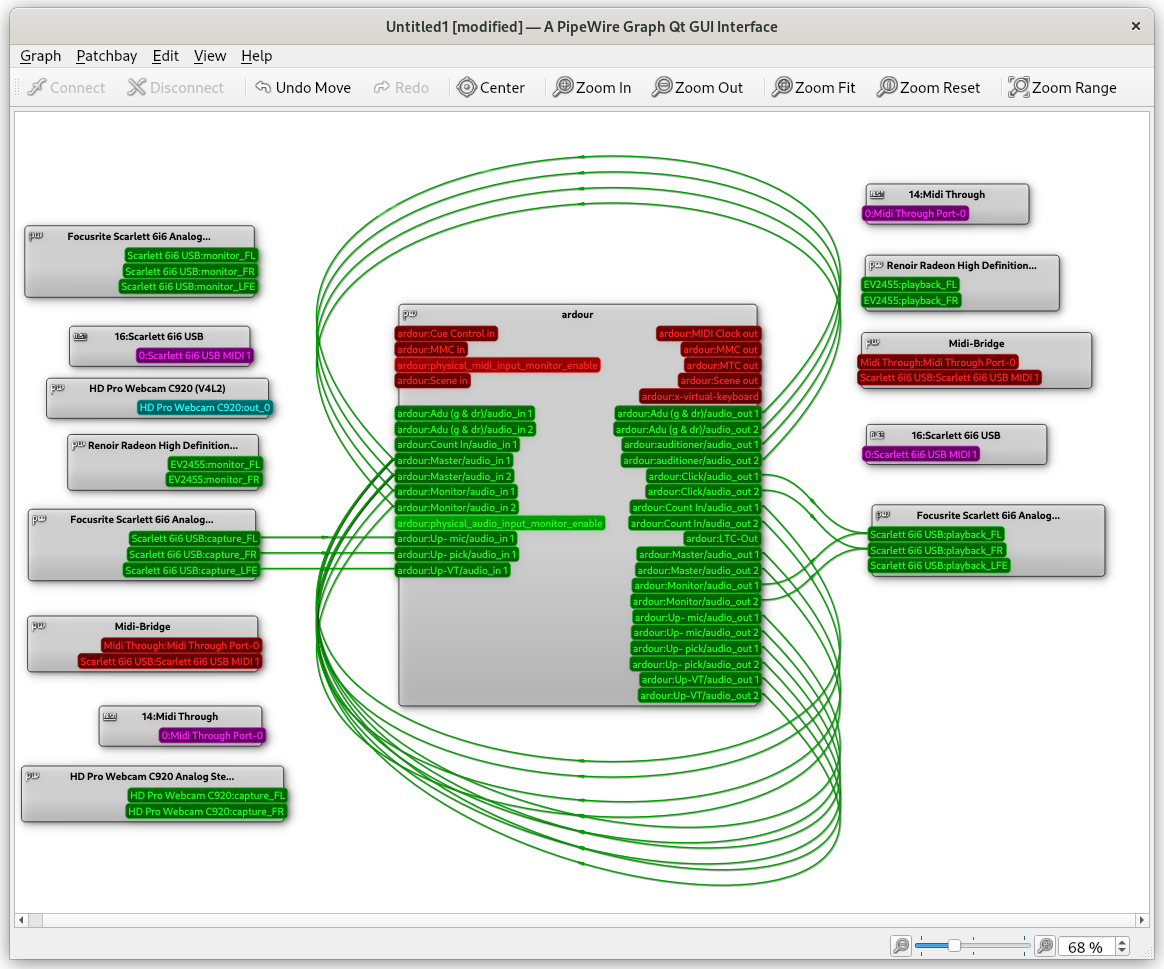Click PipeWire icon on right Renoir Radeon node
This screenshot has height=969, width=1164.
876,265
